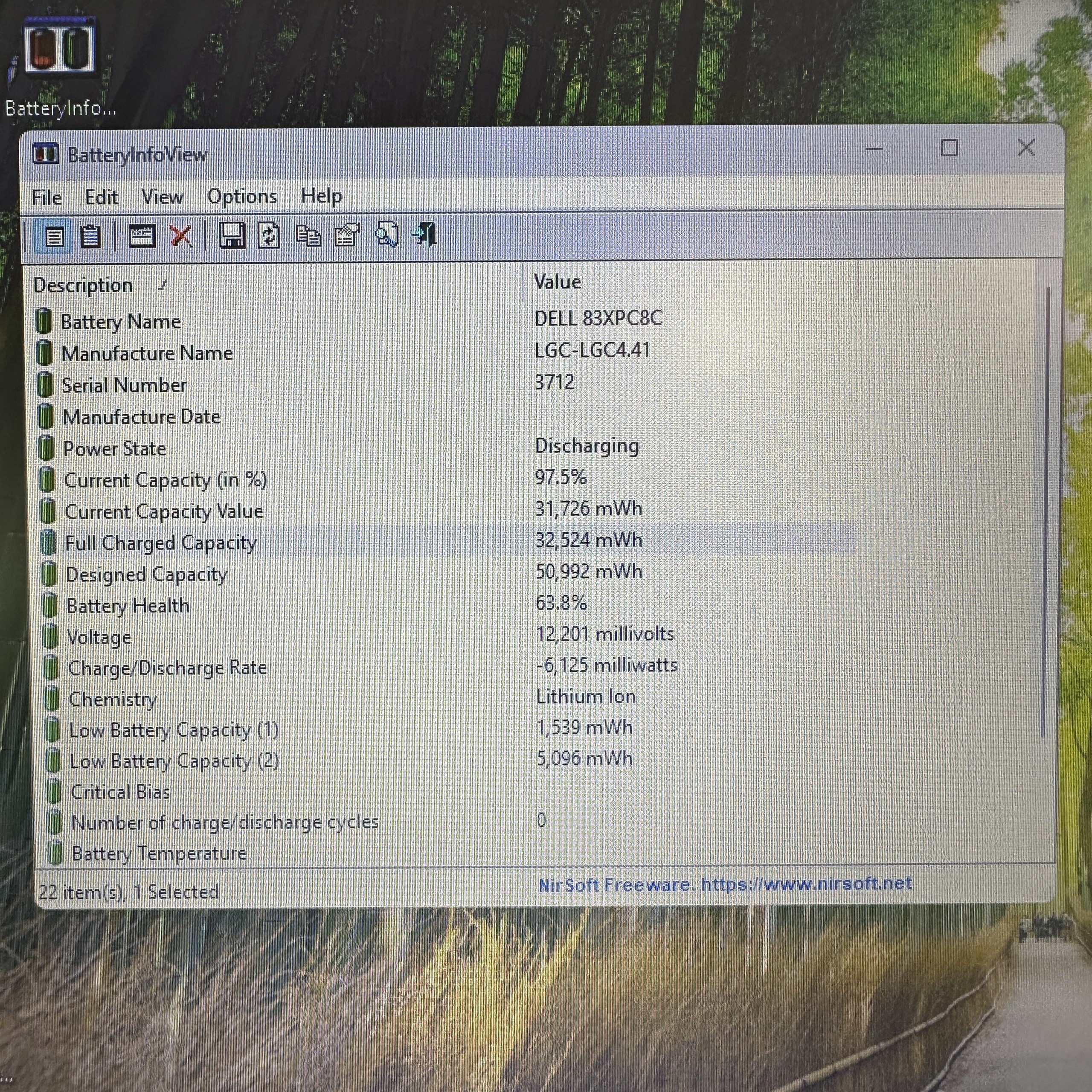Screen dimensions: 1092x1092
Task: Select the Battery Health row
Action: click(x=128, y=606)
